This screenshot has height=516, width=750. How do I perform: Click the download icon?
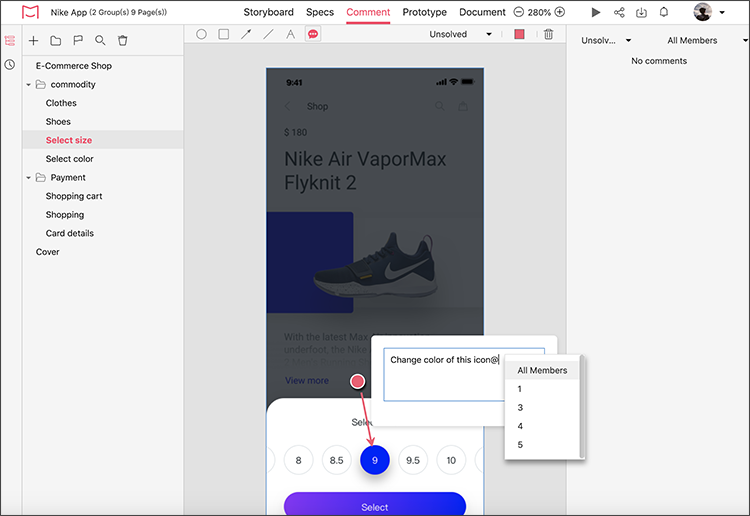[x=641, y=12]
